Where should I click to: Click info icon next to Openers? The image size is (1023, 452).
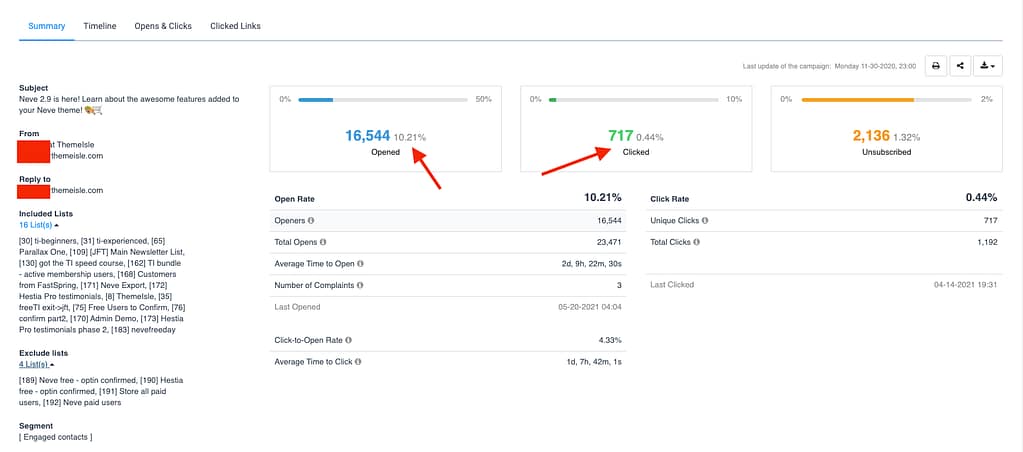click(311, 220)
